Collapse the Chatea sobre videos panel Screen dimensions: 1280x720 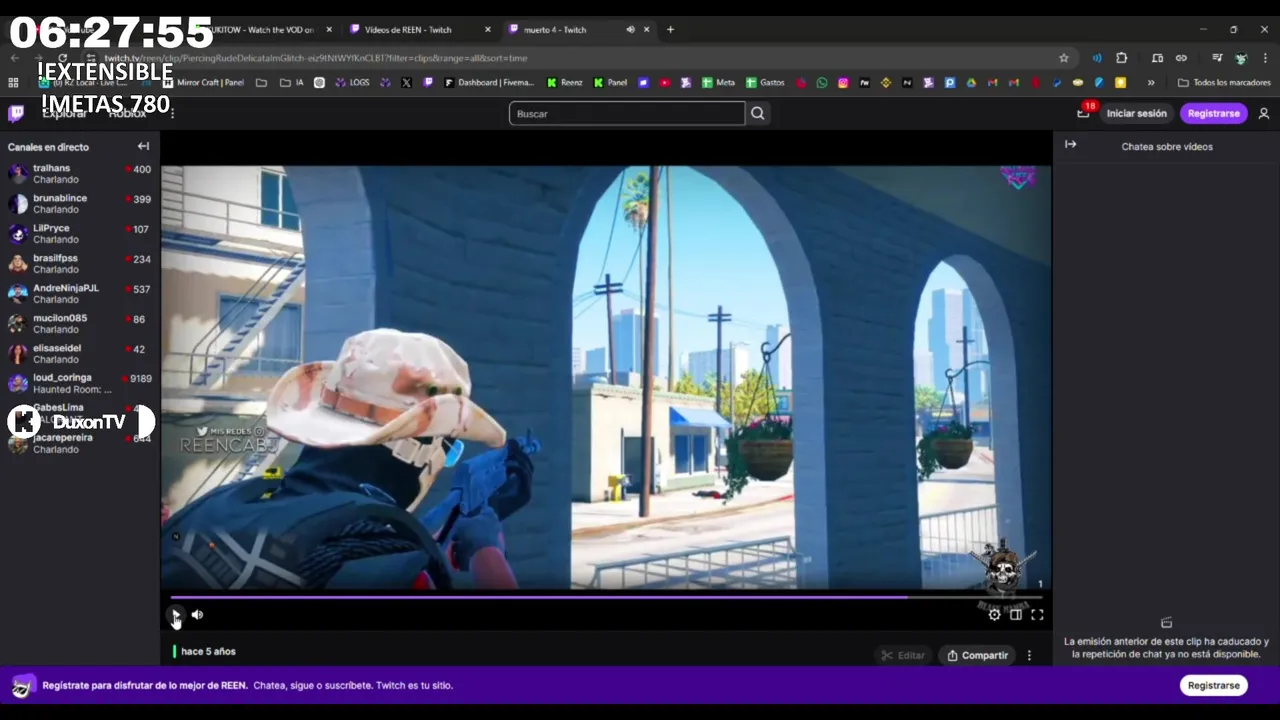1070,145
